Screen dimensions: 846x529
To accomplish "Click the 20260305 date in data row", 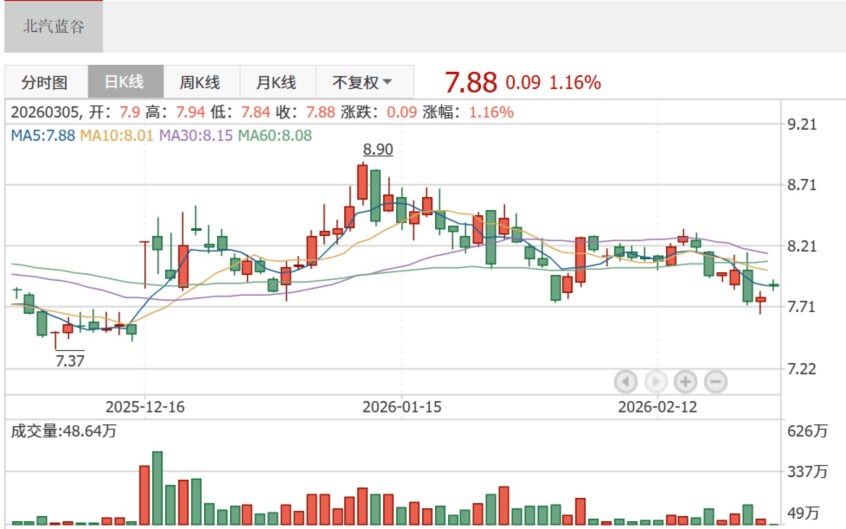I will click(x=45, y=112).
